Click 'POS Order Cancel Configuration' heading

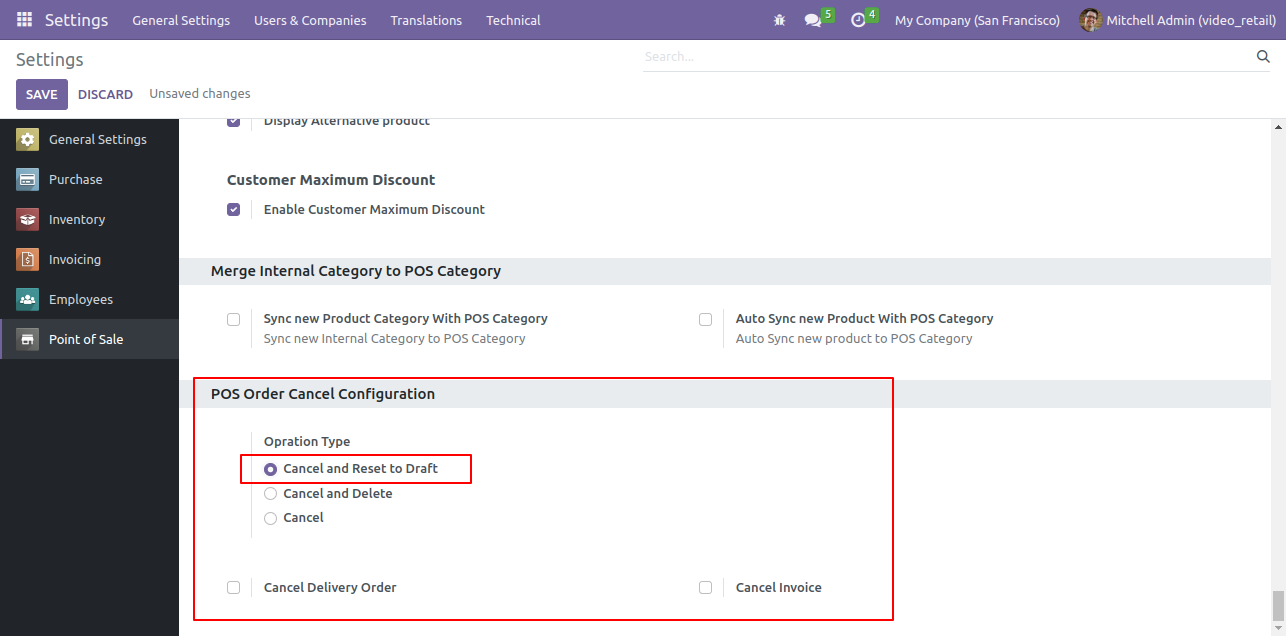coord(323,394)
